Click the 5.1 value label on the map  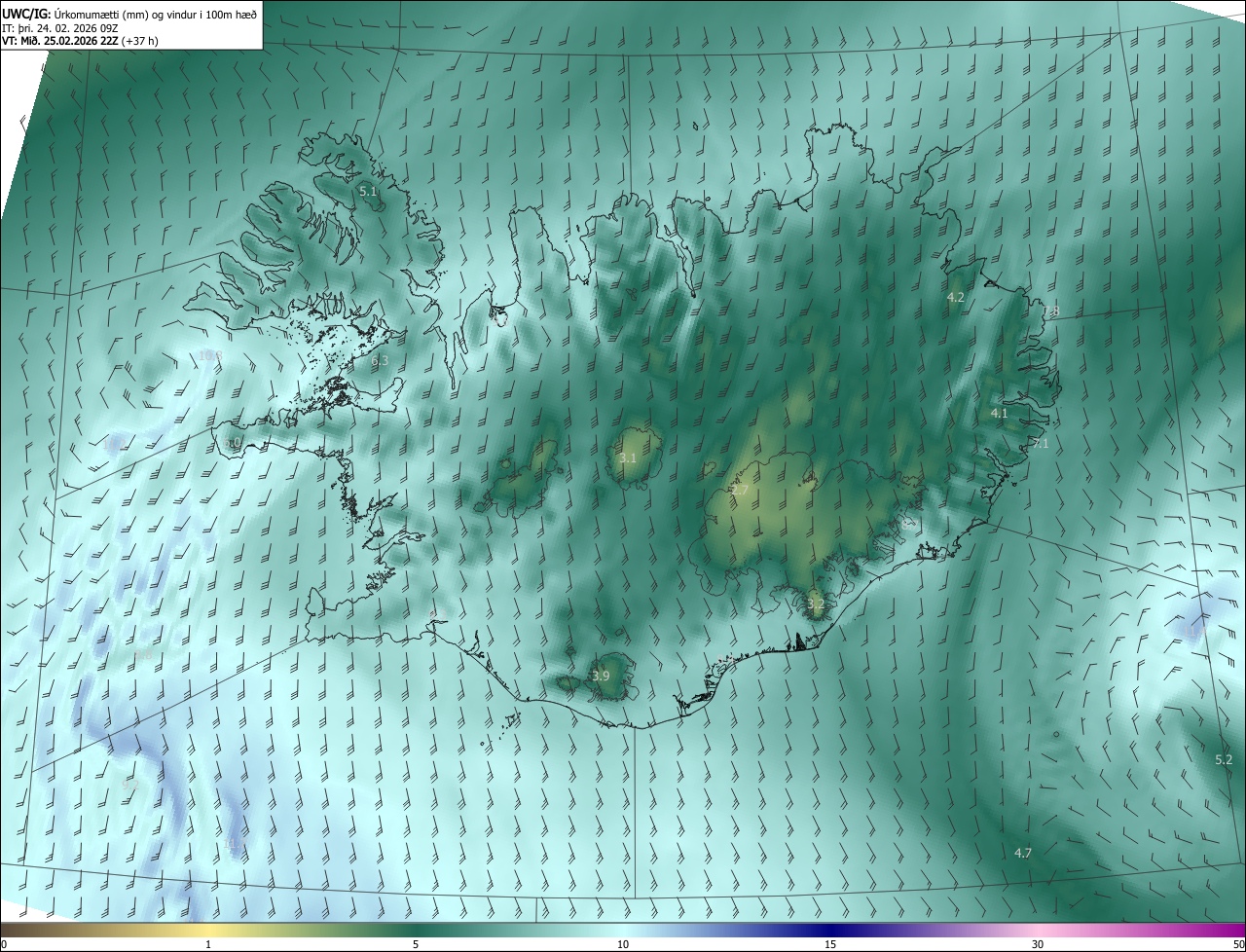[x=368, y=192]
